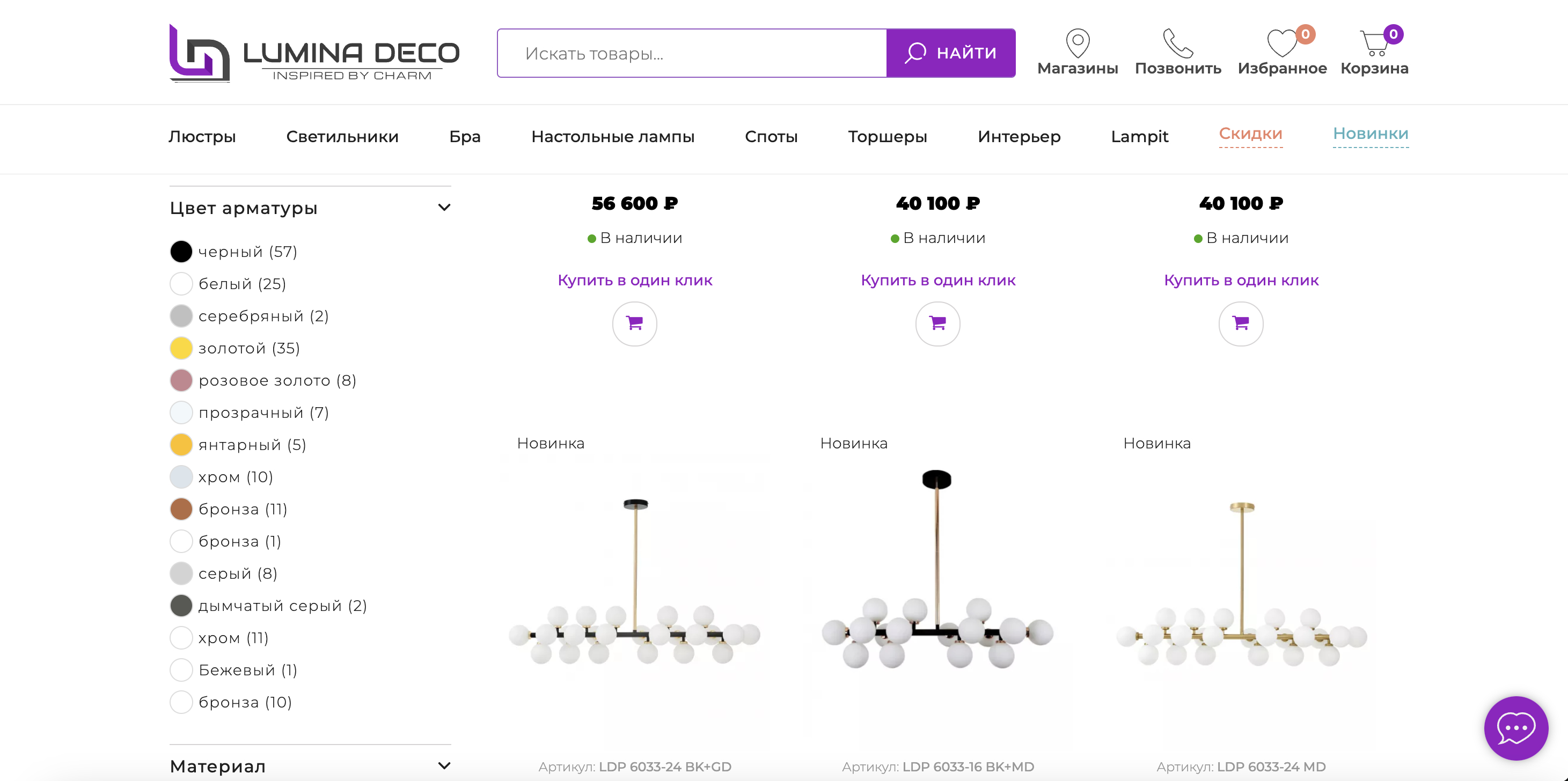This screenshot has width=1568, height=781.
Task: Click cart icon under second 40 100 ₽ product
Action: coord(1241,323)
